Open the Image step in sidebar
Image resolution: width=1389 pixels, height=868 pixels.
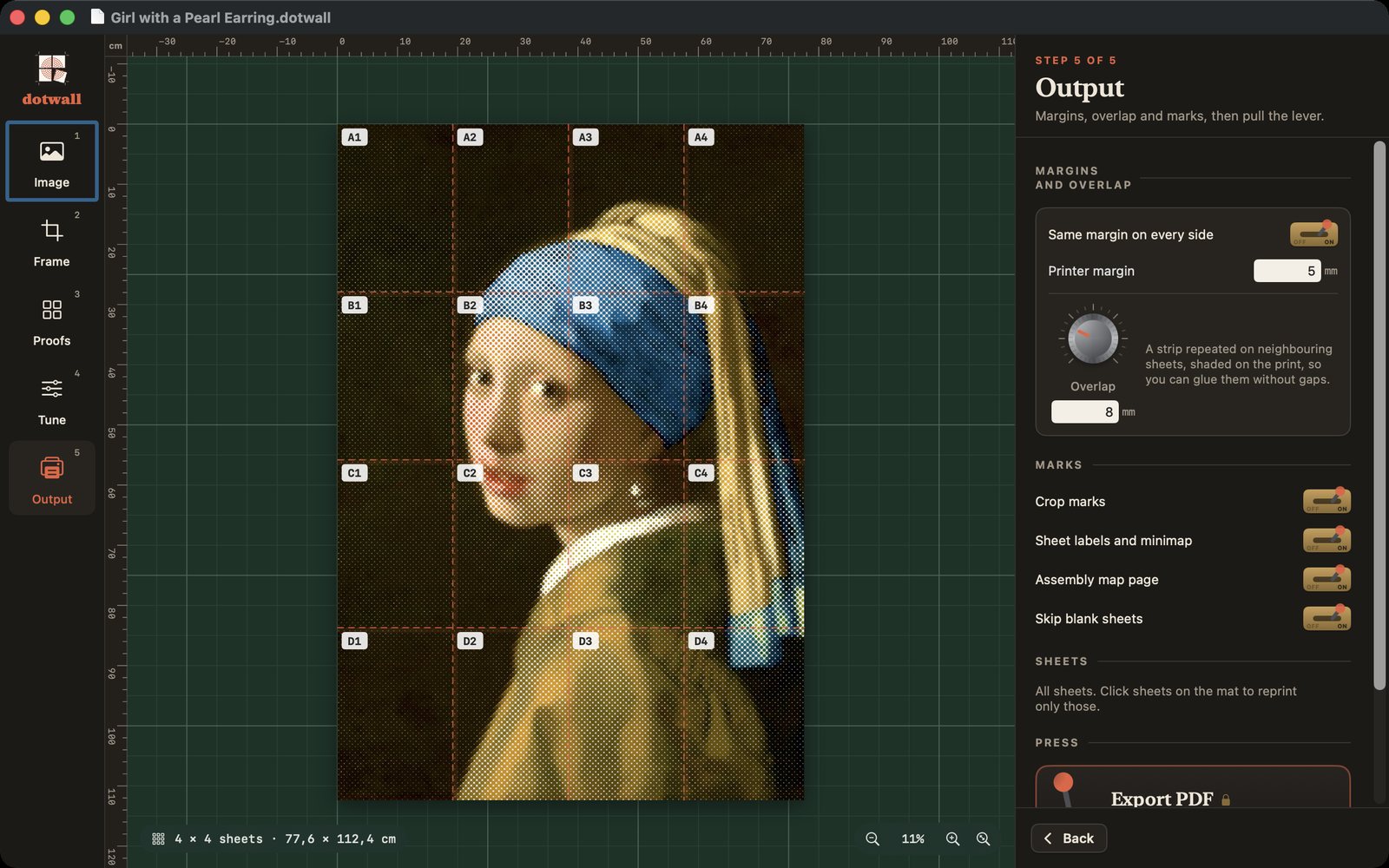pyautogui.click(x=52, y=161)
